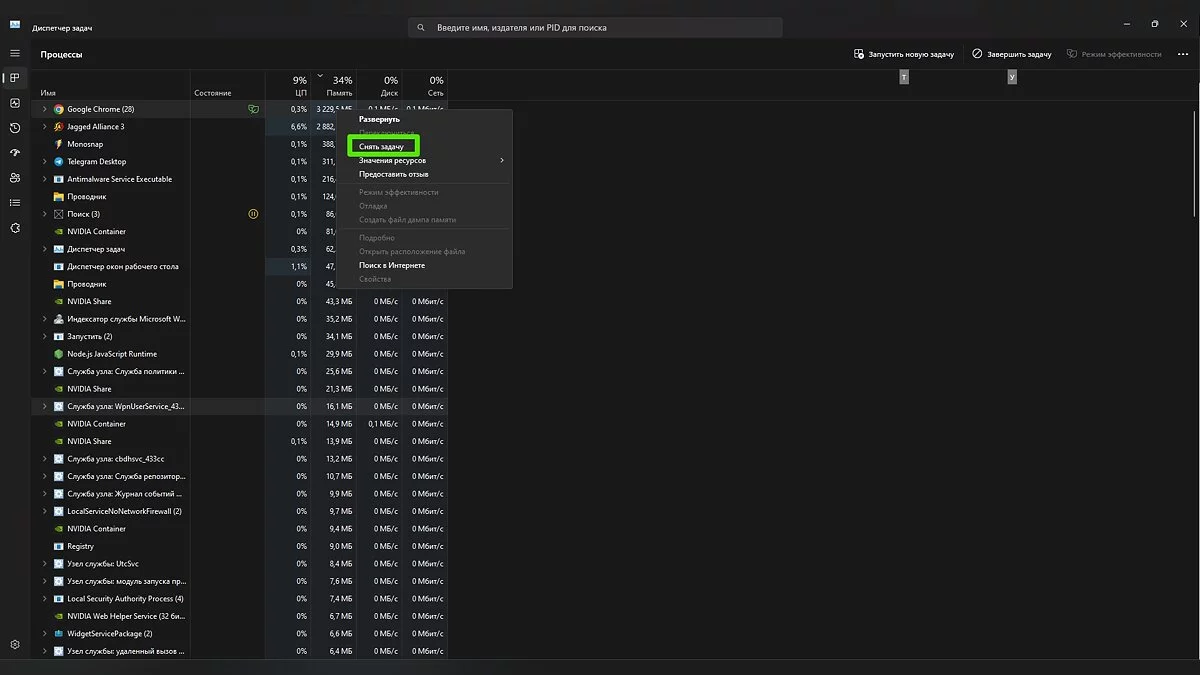
Task: Open the Performance page in the sidebar
Action: tap(15, 103)
